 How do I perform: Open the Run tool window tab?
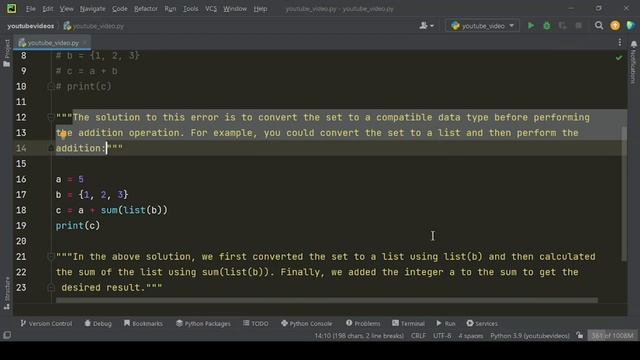[445, 323]
